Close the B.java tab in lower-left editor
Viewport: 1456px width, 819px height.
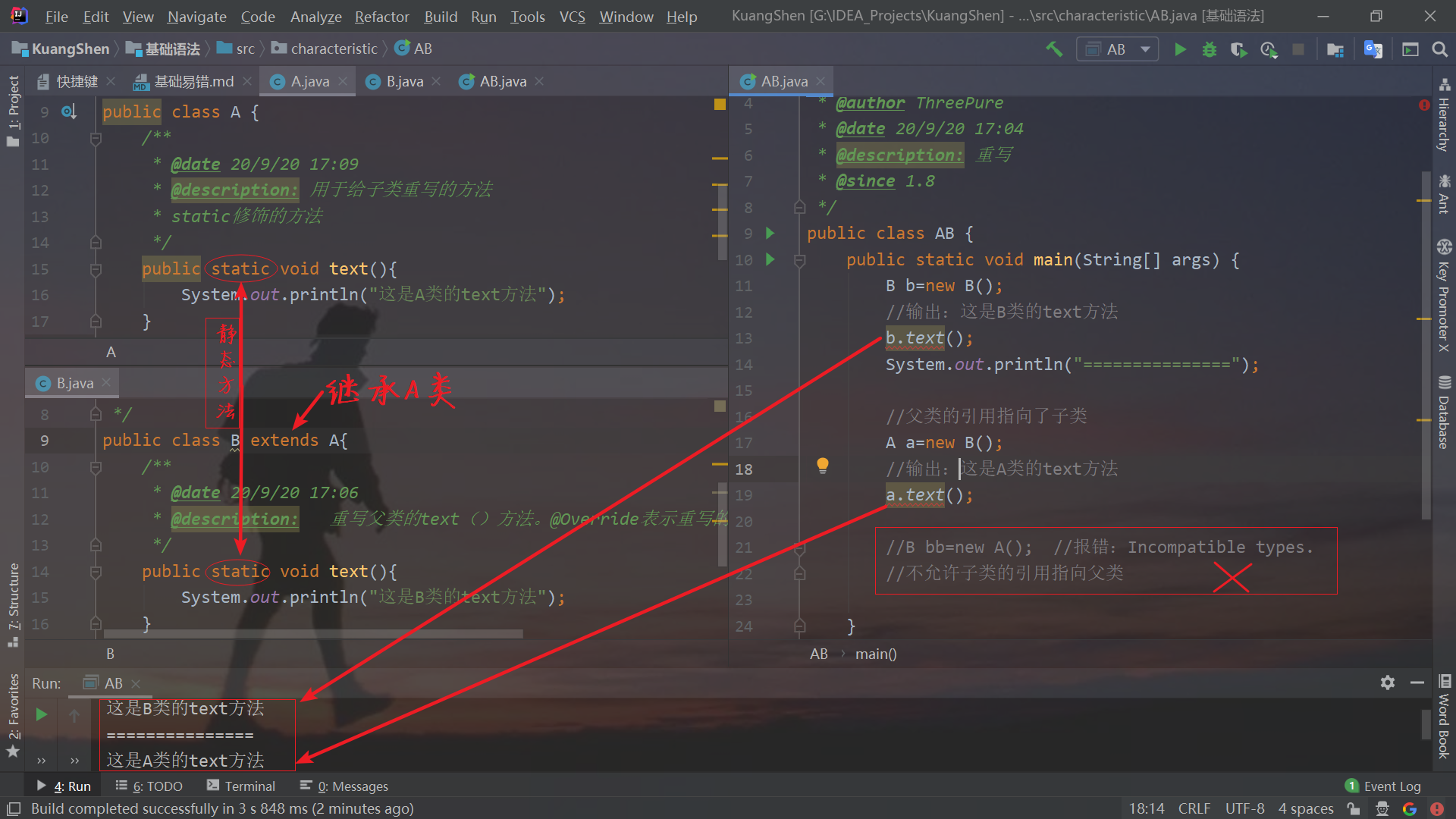[x=106, y=383]
